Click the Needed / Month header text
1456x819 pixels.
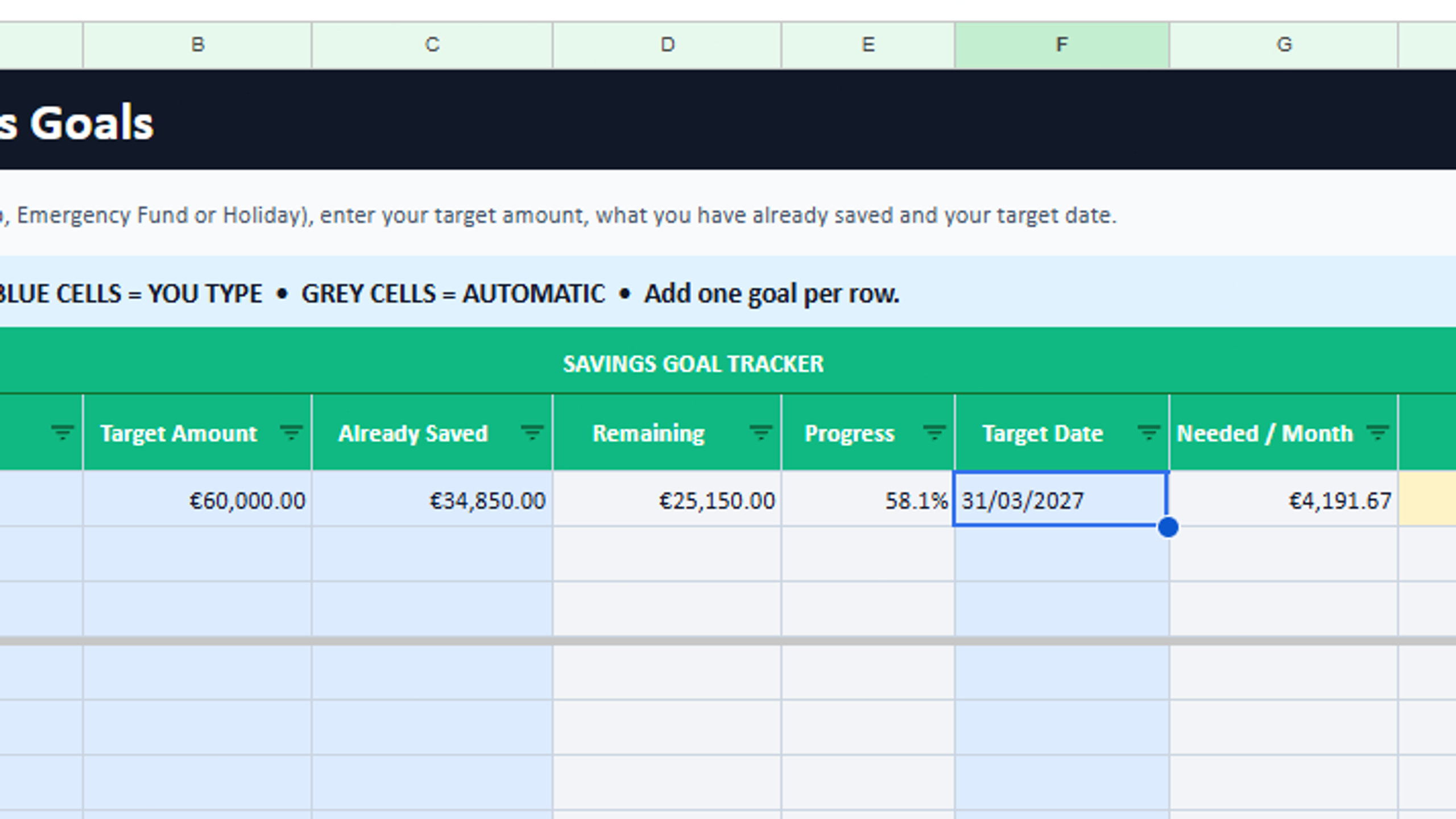point(1264,433)
